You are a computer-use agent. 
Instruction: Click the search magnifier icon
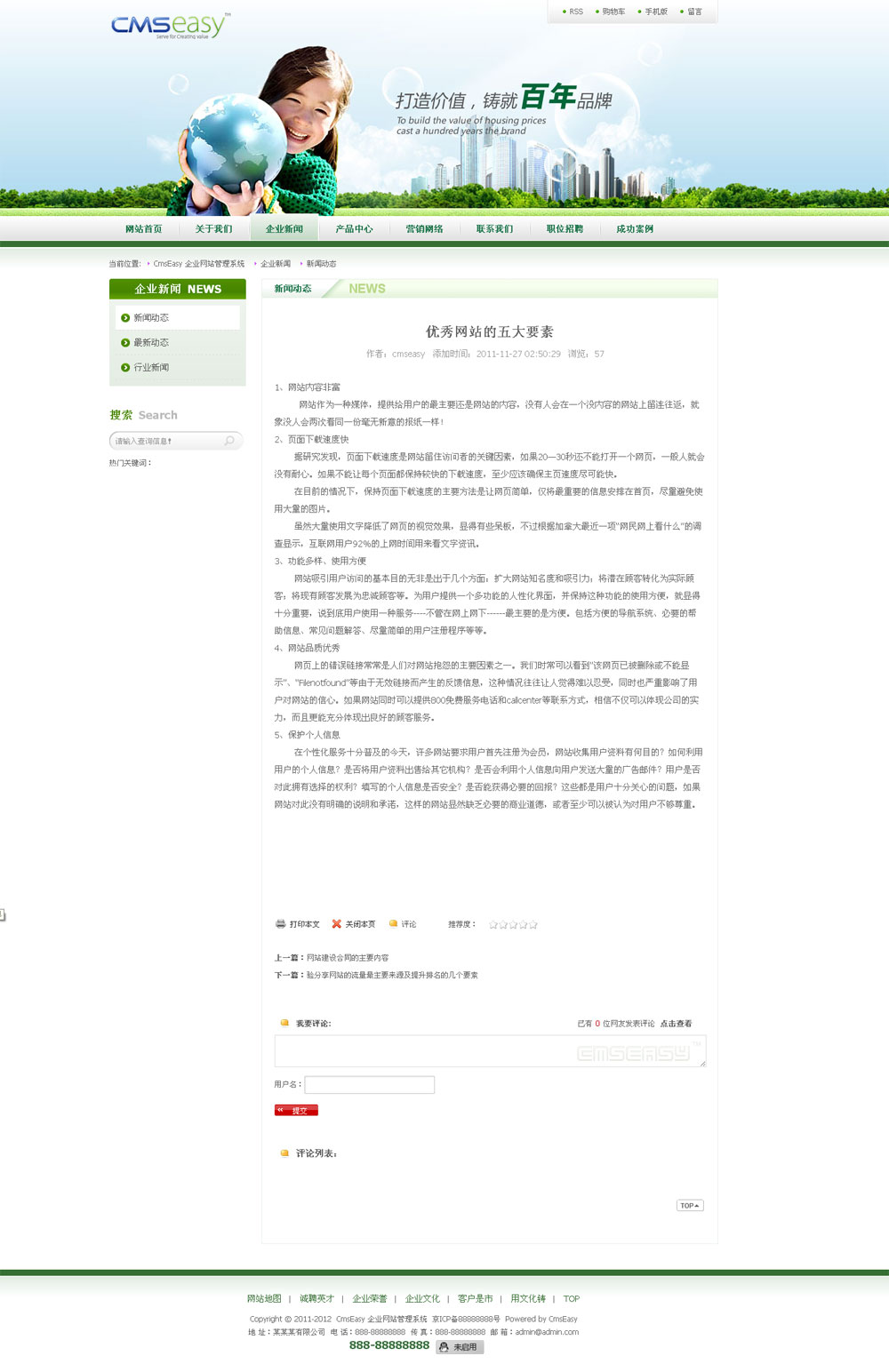click(229, 441)
